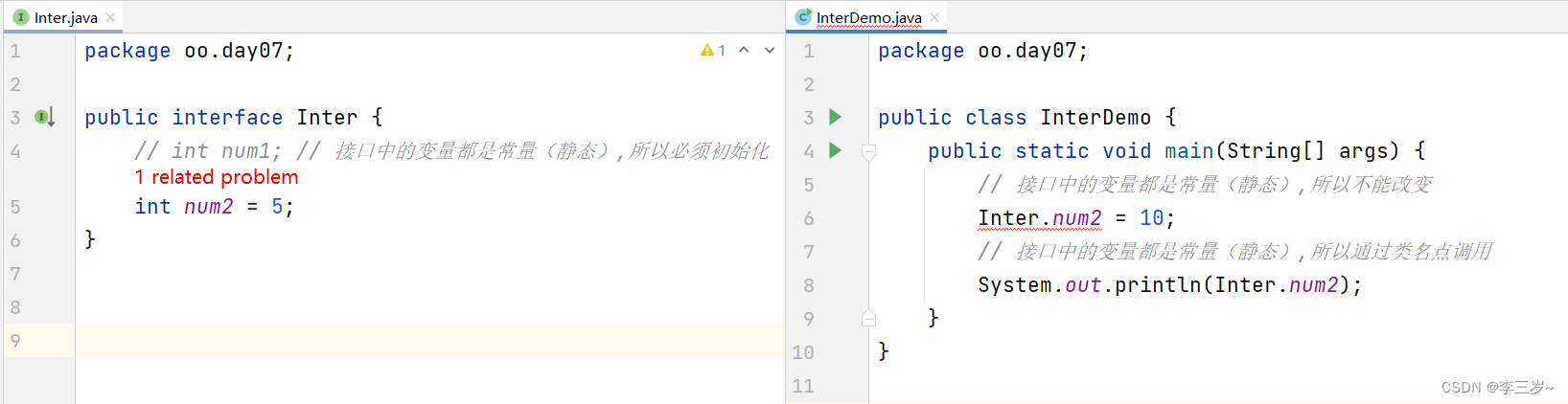This screenshot has width=1568, height=404.
Task: Switch to the Inter.java tab
Action: tap(65, 17)
